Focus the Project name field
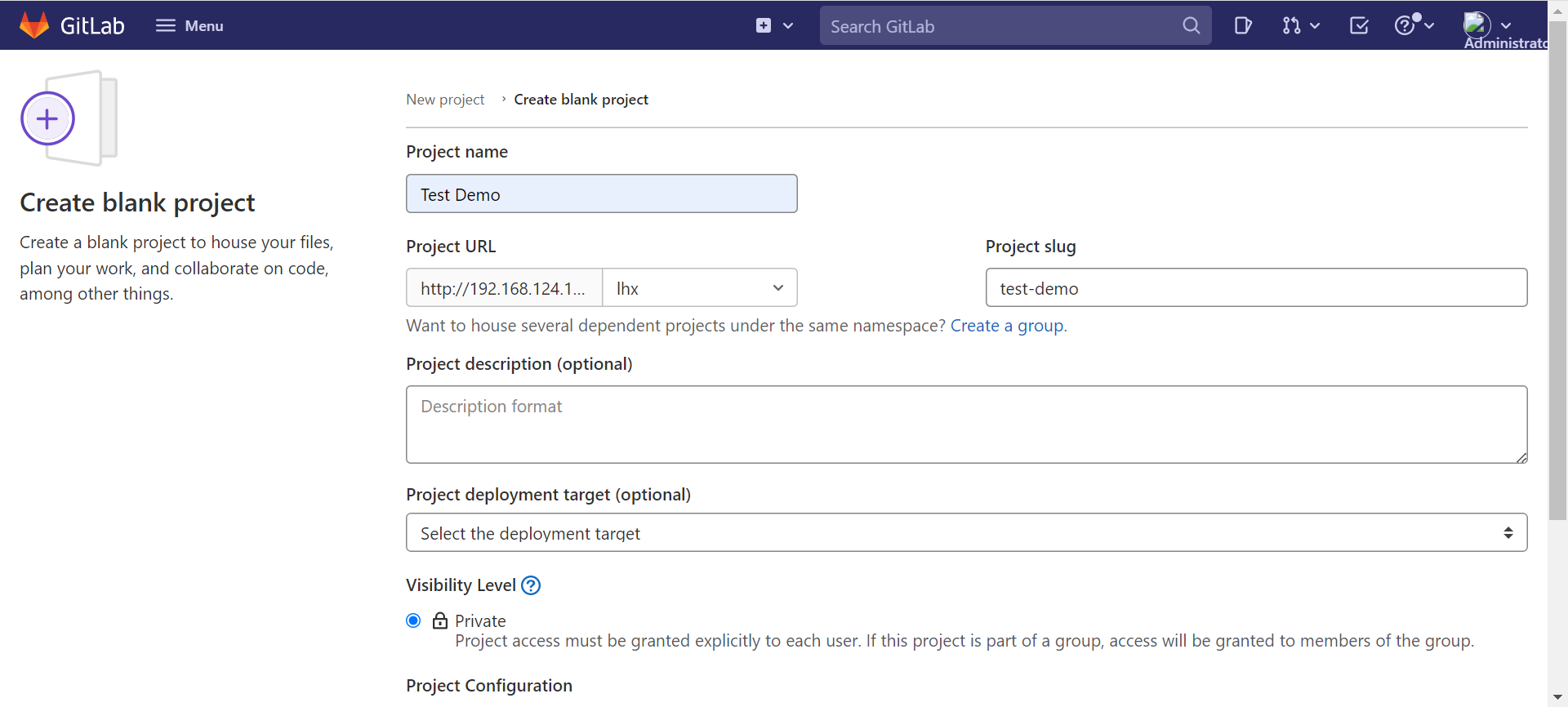The width and height of the screenshot is (1568, 707). [601, 193]
